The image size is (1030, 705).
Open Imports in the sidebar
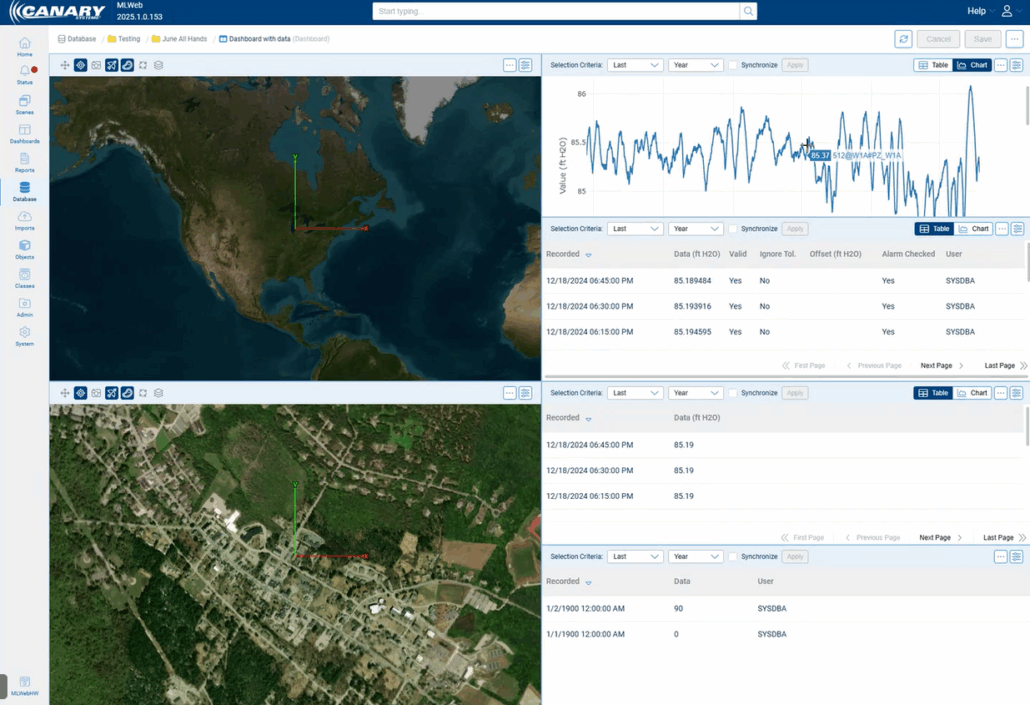(24, 220)
